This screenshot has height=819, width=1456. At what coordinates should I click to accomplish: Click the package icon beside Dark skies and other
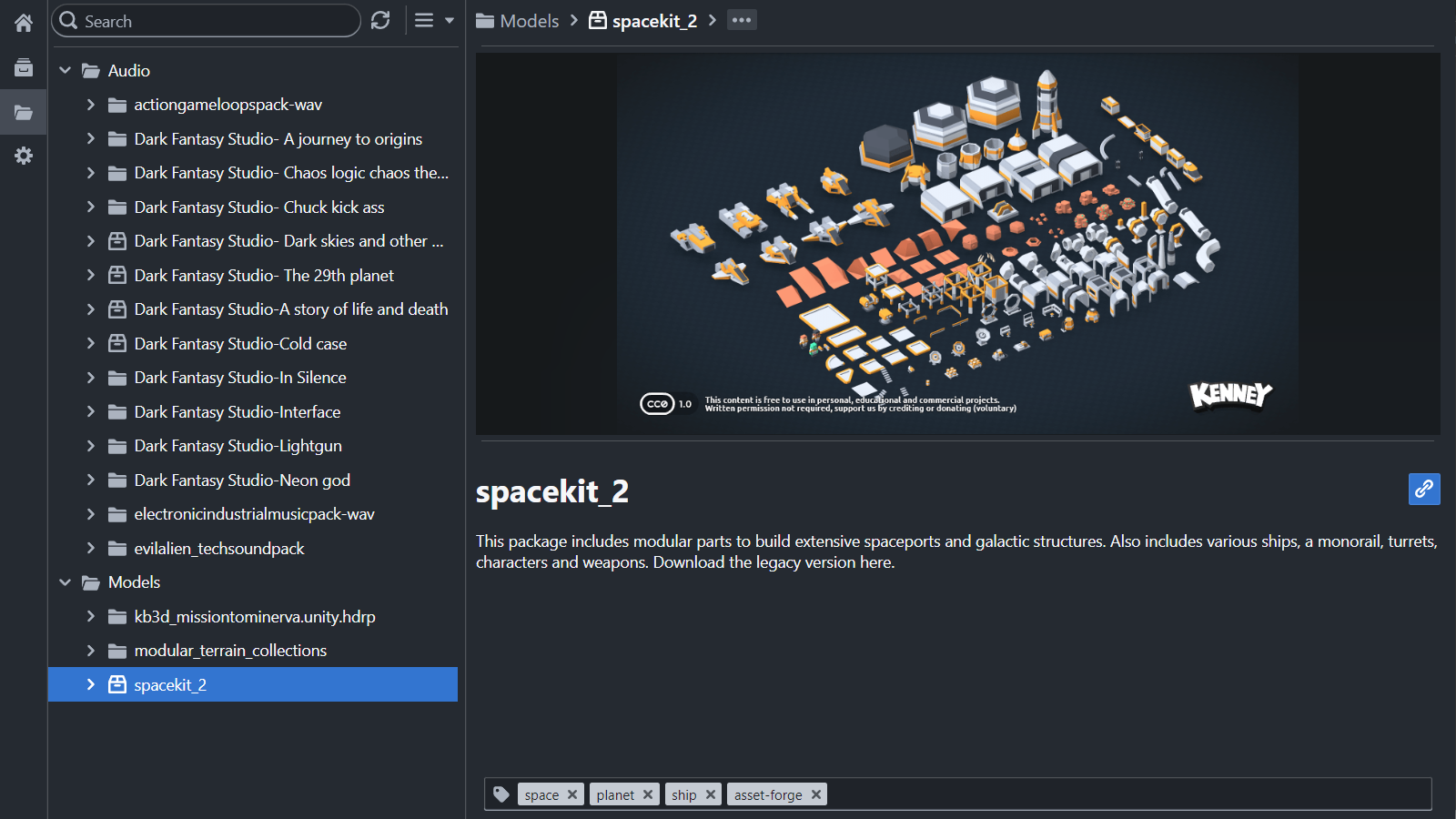click(x=117, y=241)
